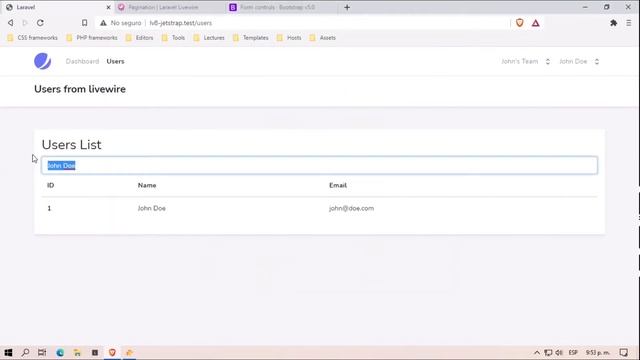Open the PHP frameworks bookmark folder
Image resolution: width=640 pixels, height=360 pixels.
[92, 38]
